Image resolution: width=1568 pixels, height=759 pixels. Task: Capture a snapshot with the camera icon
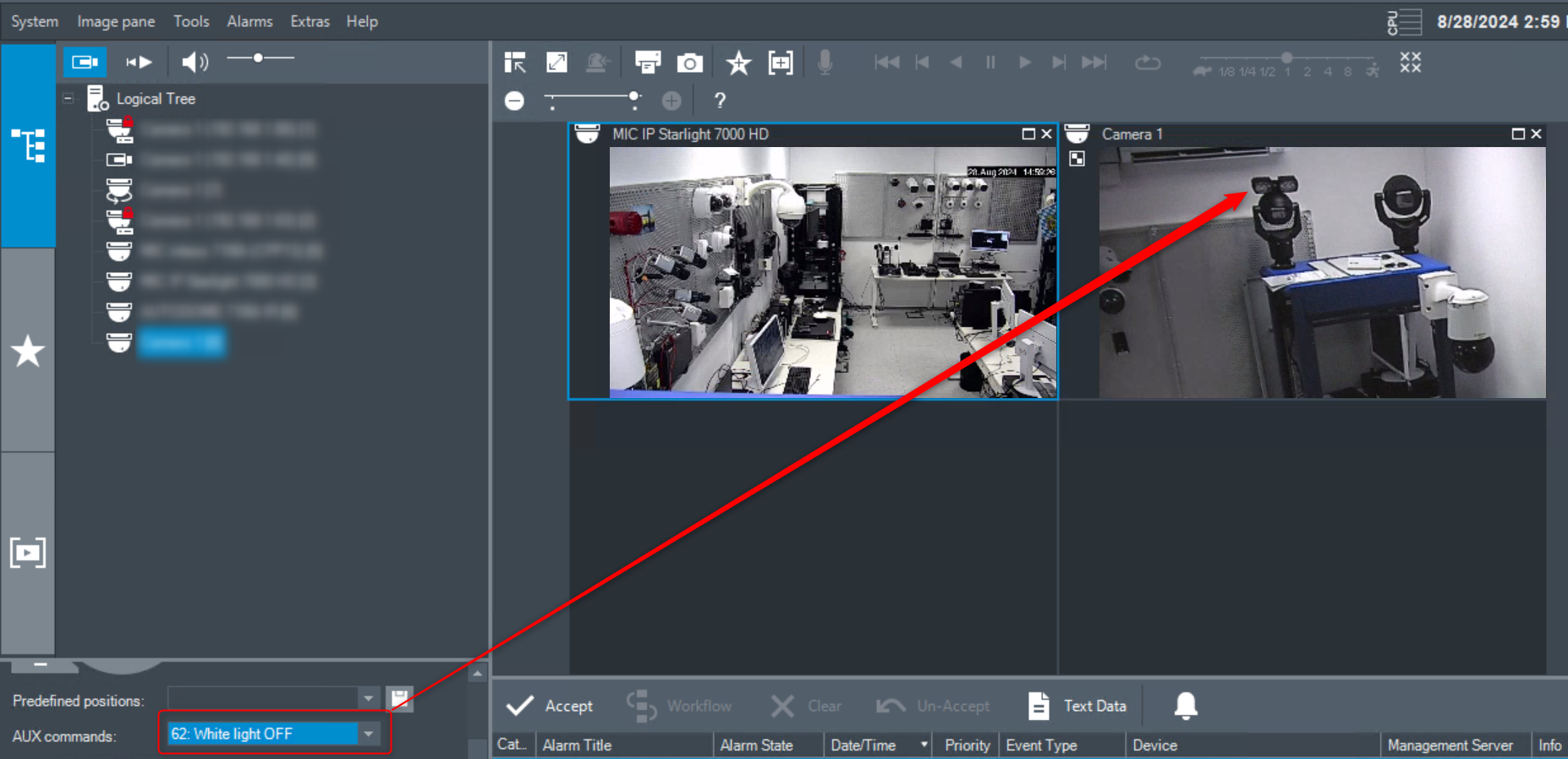tap(689, 63)
